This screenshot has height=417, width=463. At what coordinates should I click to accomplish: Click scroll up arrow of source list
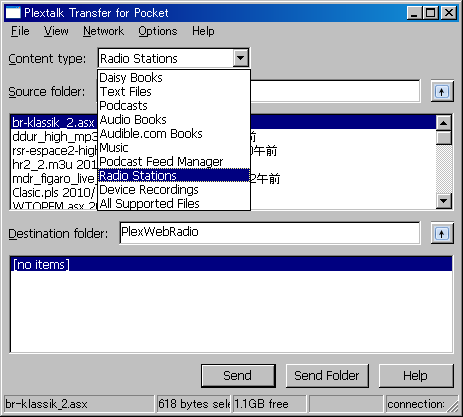(444, 123)
